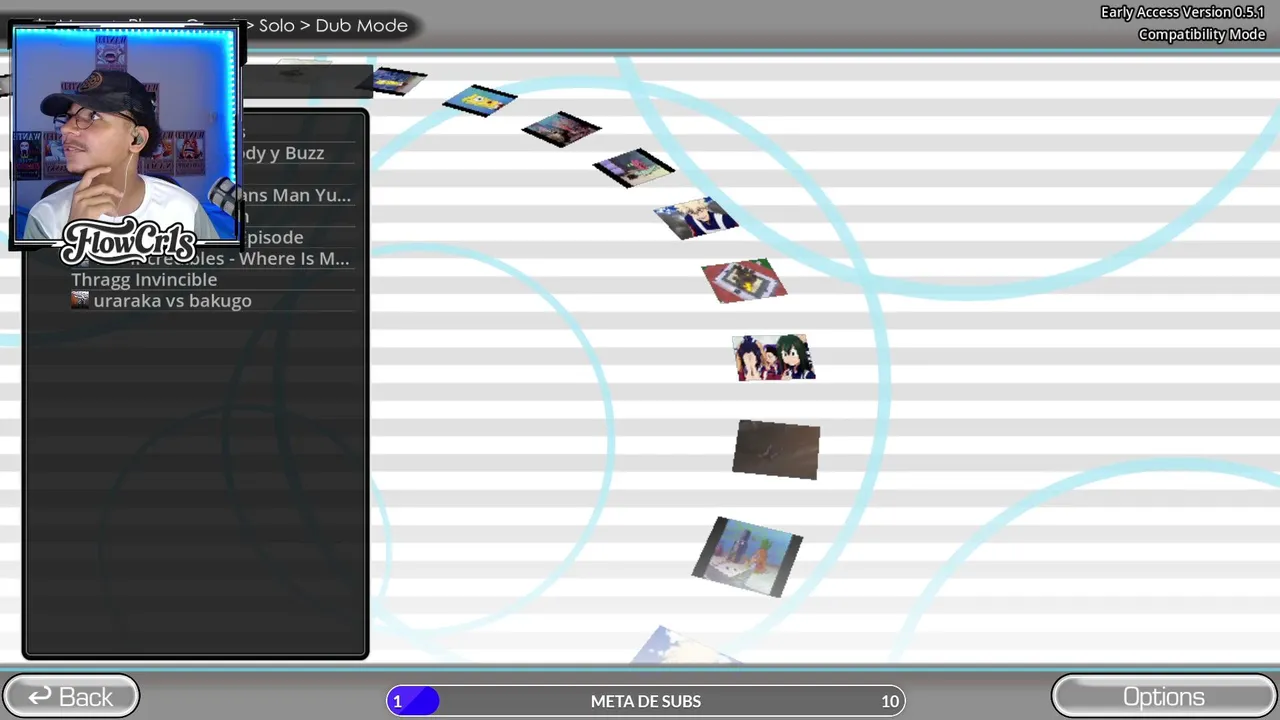Select the blue thumbnail with the yellow character
1280x720 pixels.
pos(480,100)
